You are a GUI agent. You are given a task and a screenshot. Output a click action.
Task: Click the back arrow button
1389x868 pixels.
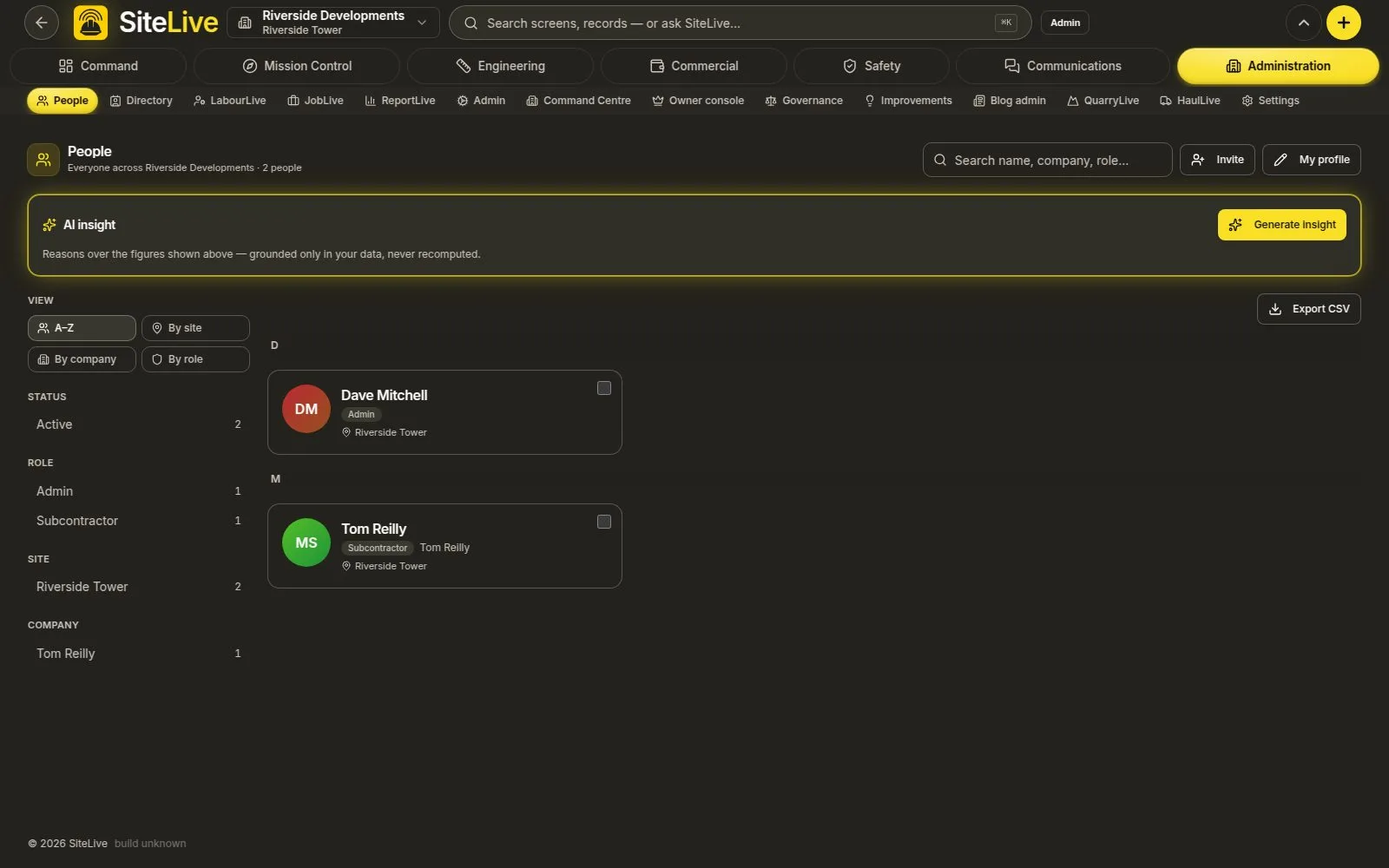click(x=42, y=23)
